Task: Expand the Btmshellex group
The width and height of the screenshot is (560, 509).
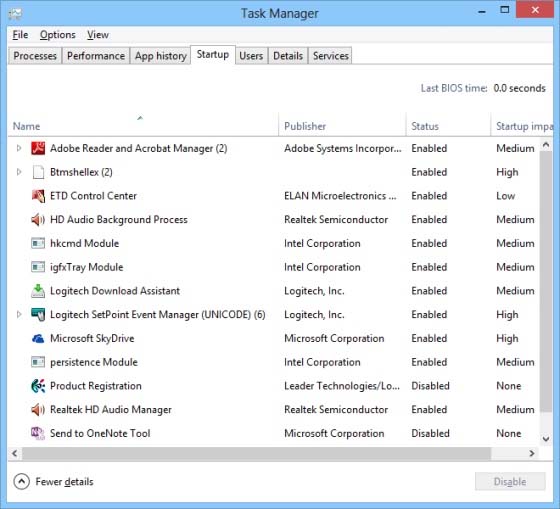Action: point(19,172)
